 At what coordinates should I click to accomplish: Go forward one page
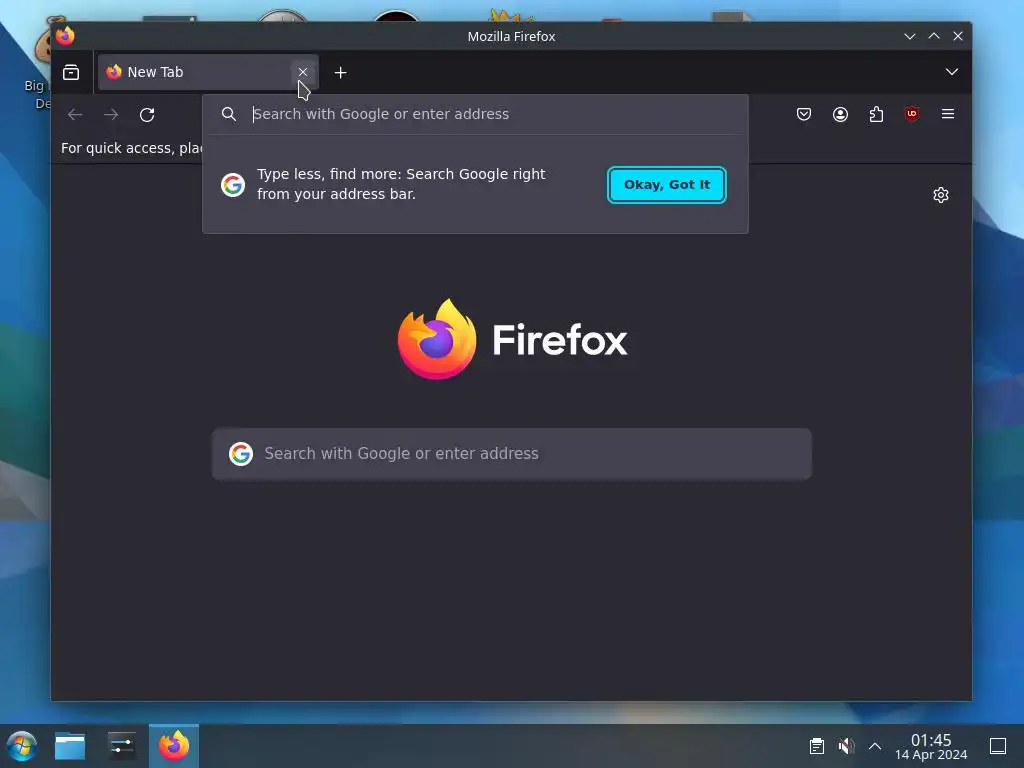(111, 115)
